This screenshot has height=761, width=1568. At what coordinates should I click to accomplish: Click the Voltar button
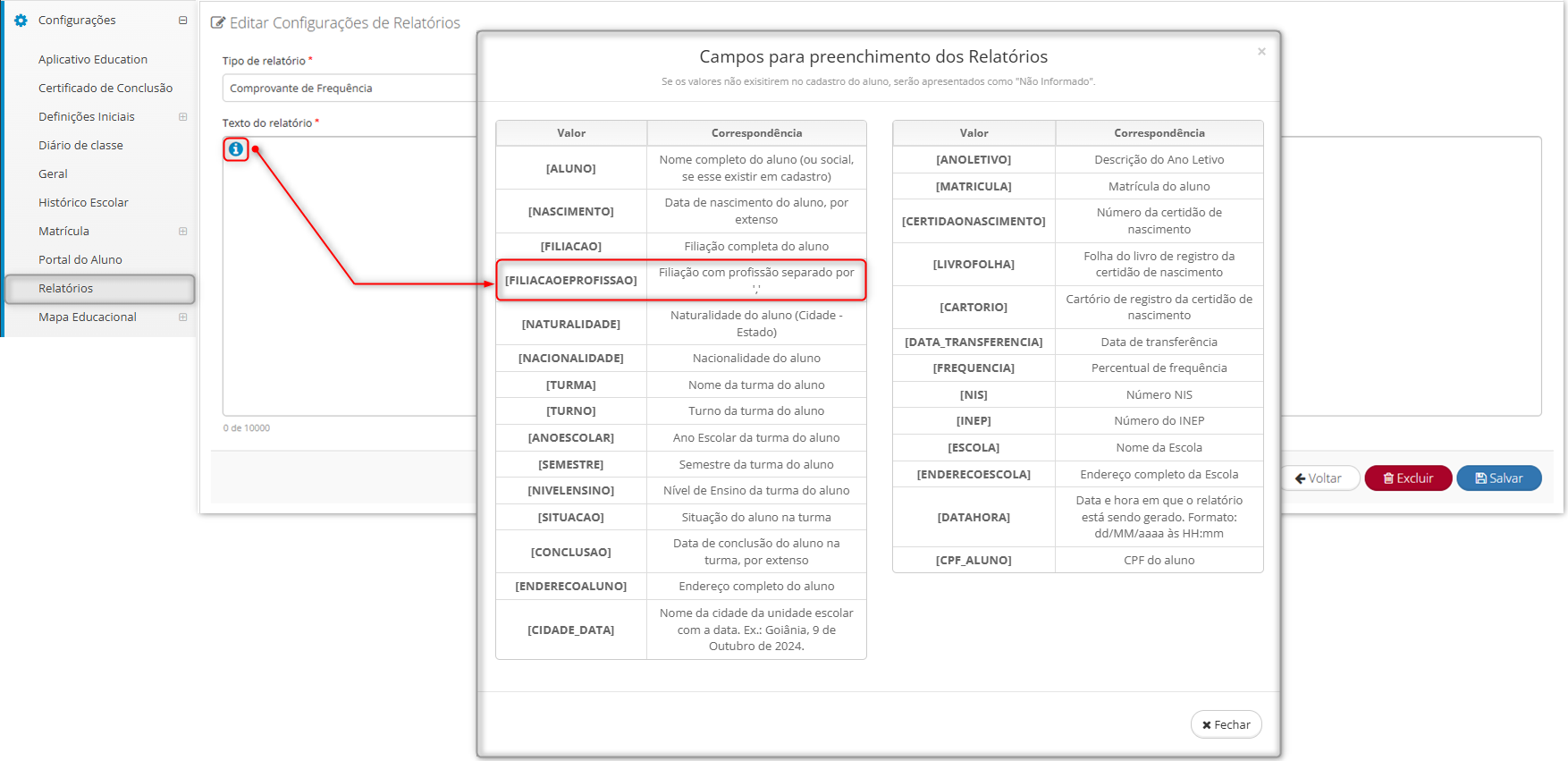[x=1319, y=478]
